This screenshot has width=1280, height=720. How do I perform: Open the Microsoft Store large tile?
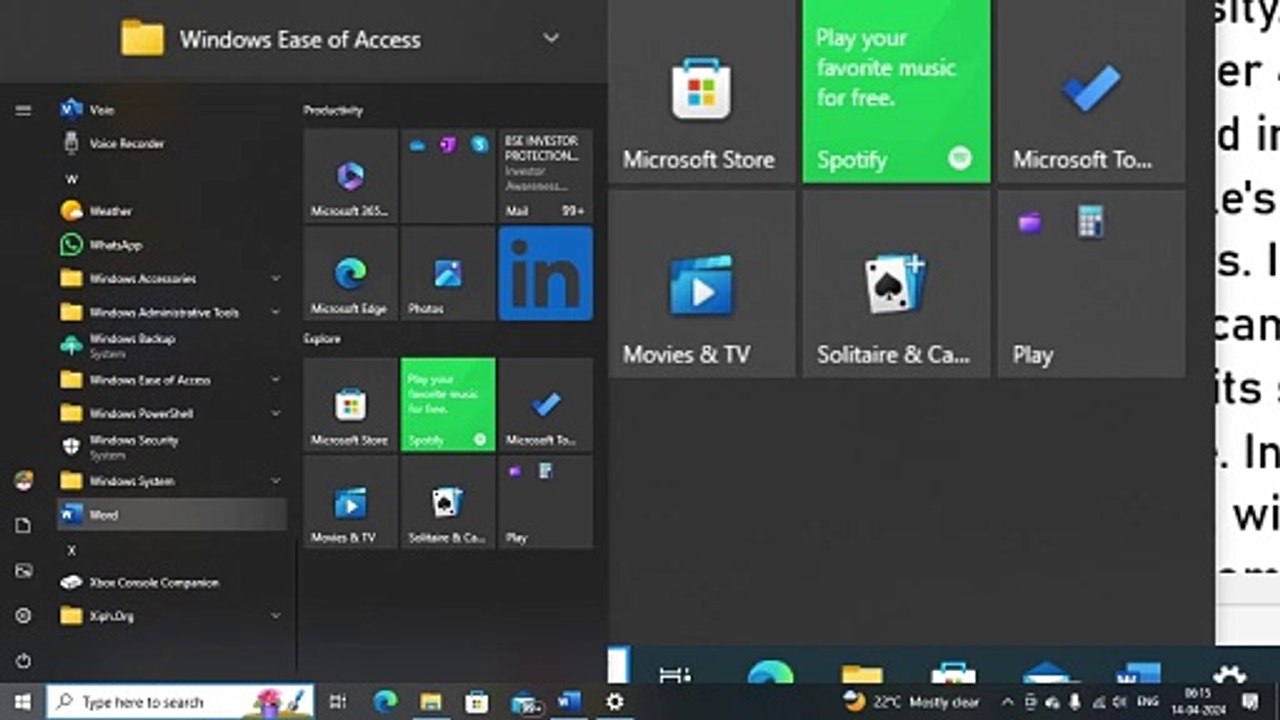(701, 92)
